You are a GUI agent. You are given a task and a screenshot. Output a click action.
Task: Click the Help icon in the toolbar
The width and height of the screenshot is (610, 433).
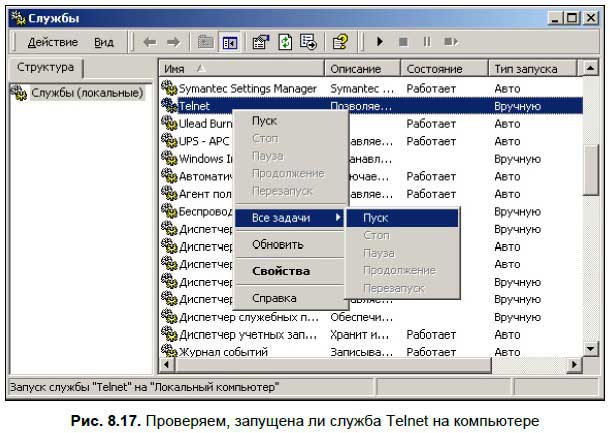coord(340,42)
